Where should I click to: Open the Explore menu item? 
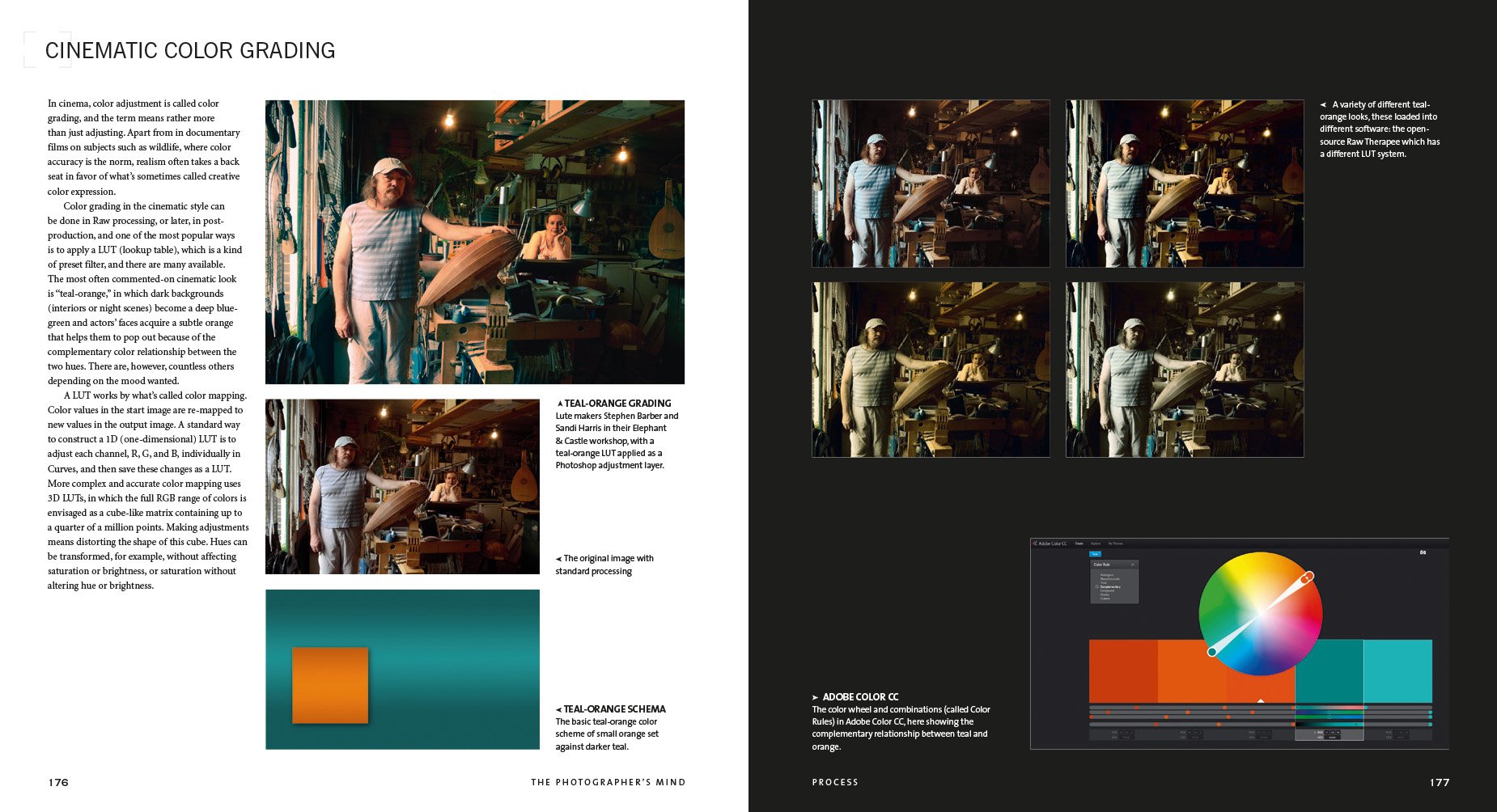(1096, 543)
